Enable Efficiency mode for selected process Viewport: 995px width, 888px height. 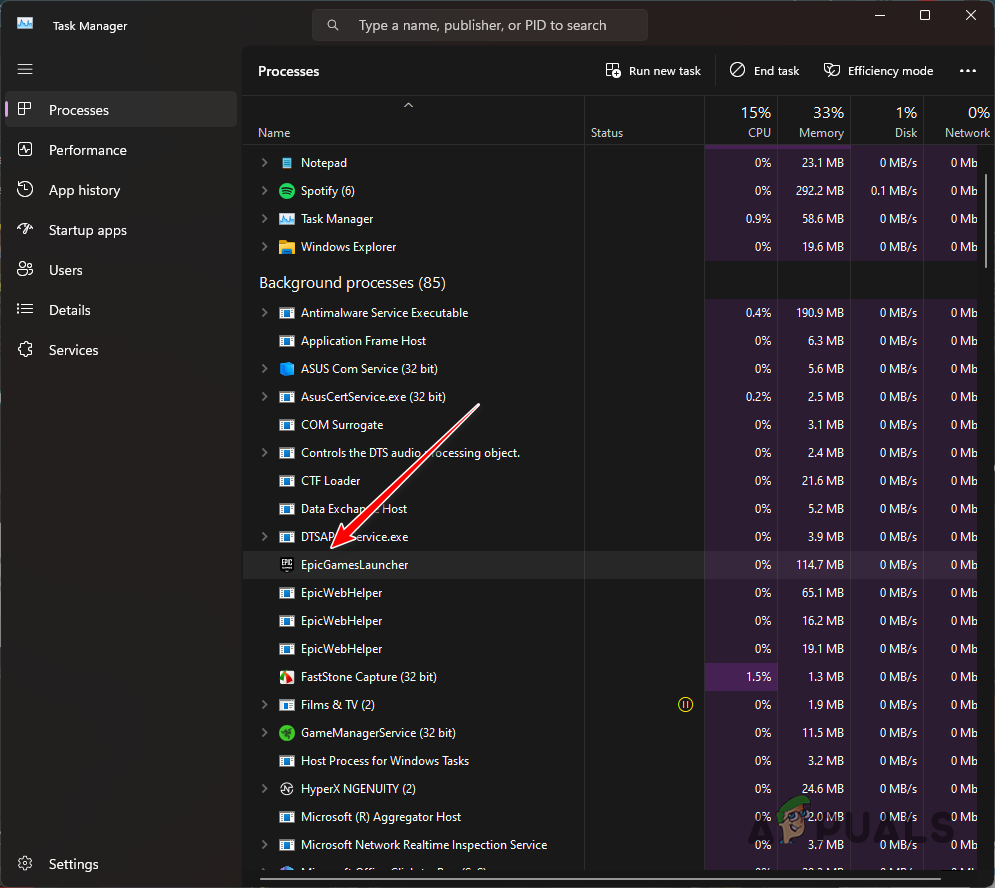tap(878, 70)
